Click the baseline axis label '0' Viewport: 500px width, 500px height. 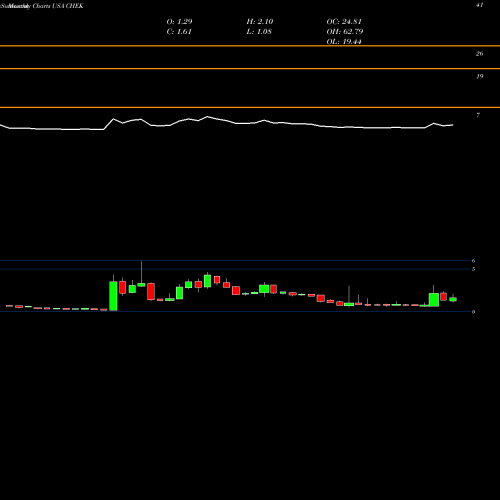coord(473,312)
